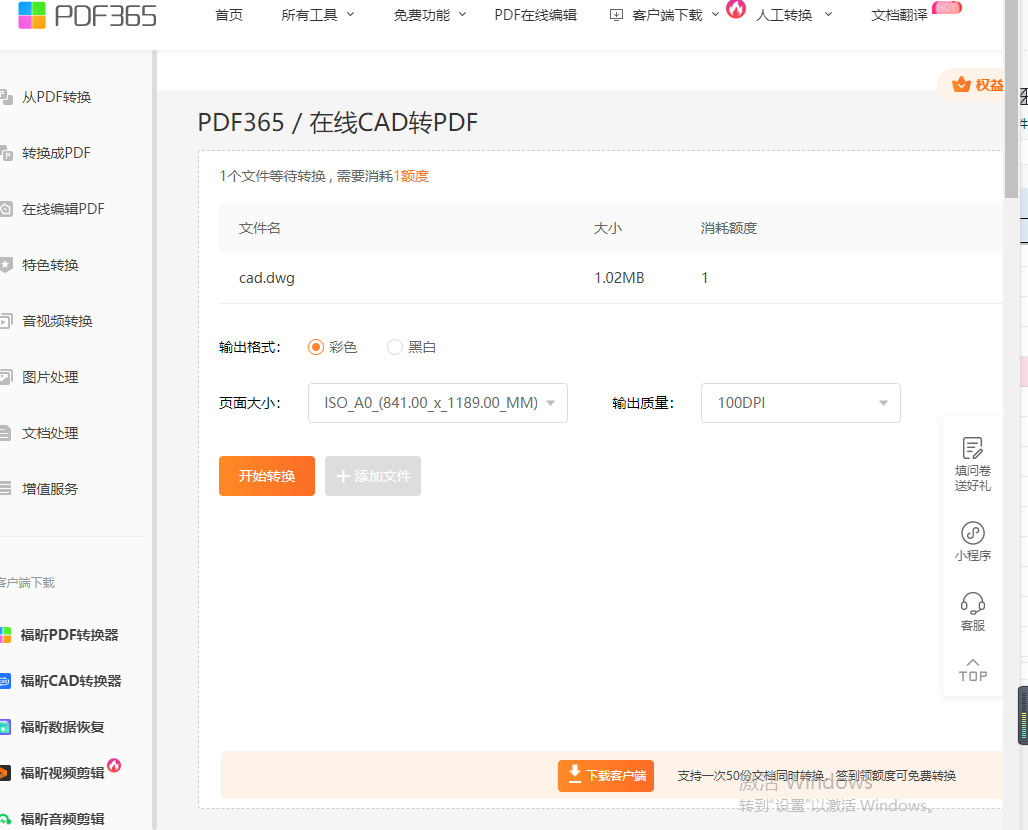Screen dimensions: 1028x830
Task: Click the 福昕数据恢复 app icon
Action: [x=5, y=727]
